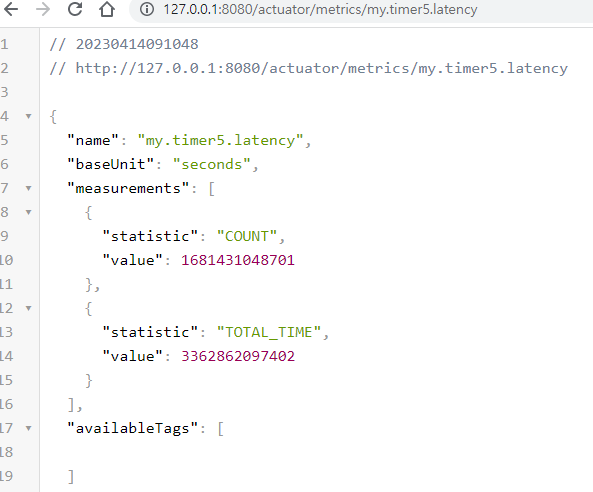
Task: Click the "baseUnit" key
Action: point(110,164)
